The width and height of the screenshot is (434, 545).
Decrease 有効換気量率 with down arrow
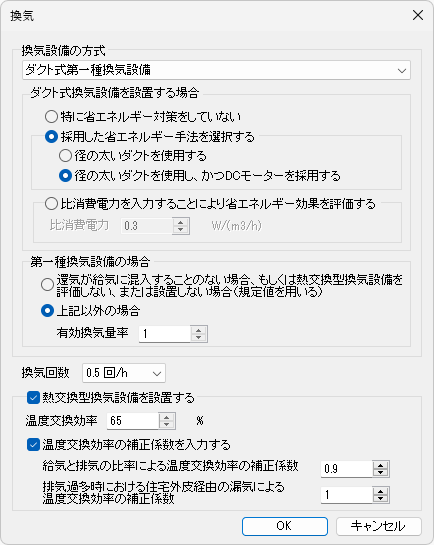click(x=199, y=338)
